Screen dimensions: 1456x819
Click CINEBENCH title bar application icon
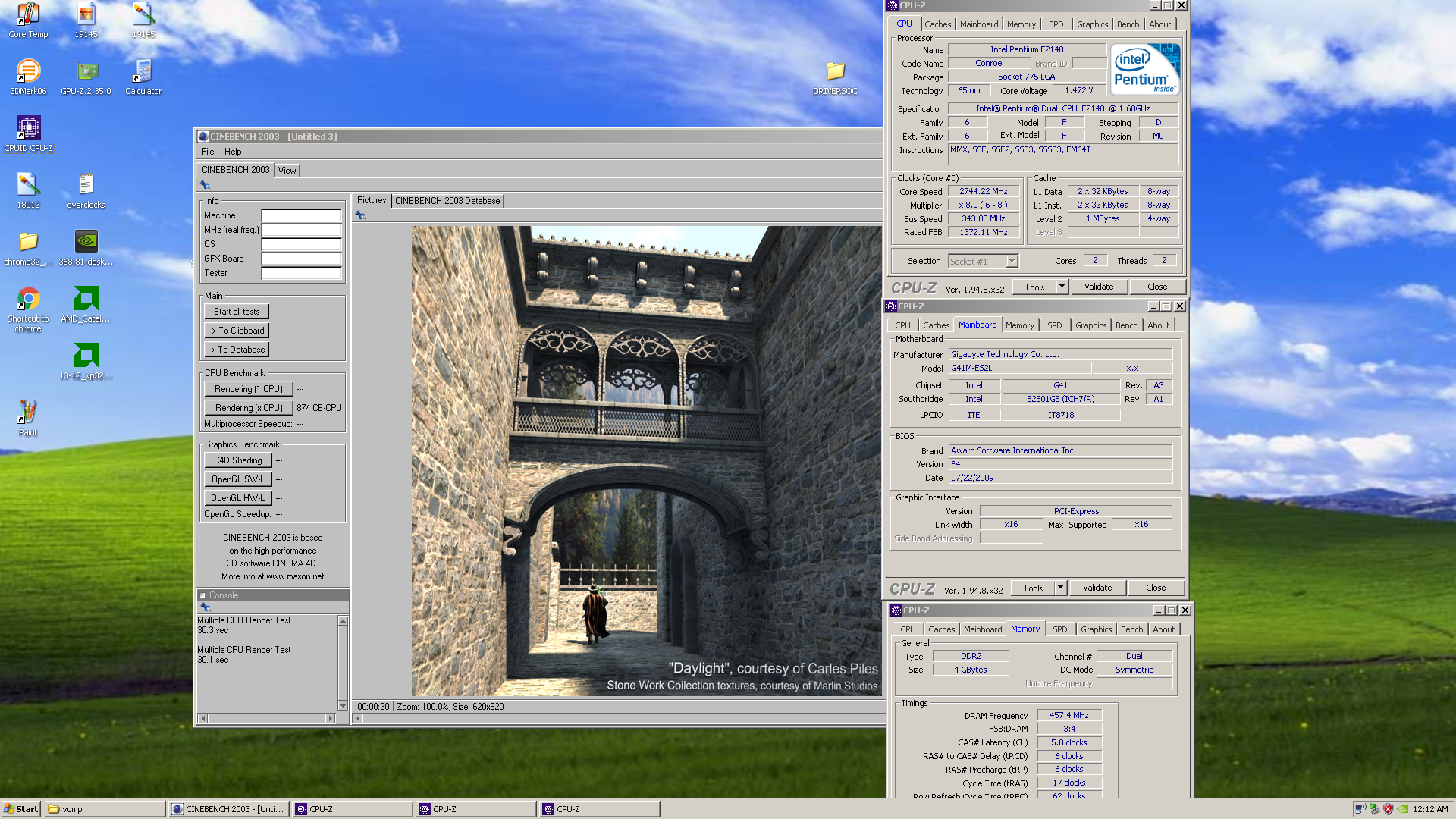pyautogui.click(x=203, y=136)
